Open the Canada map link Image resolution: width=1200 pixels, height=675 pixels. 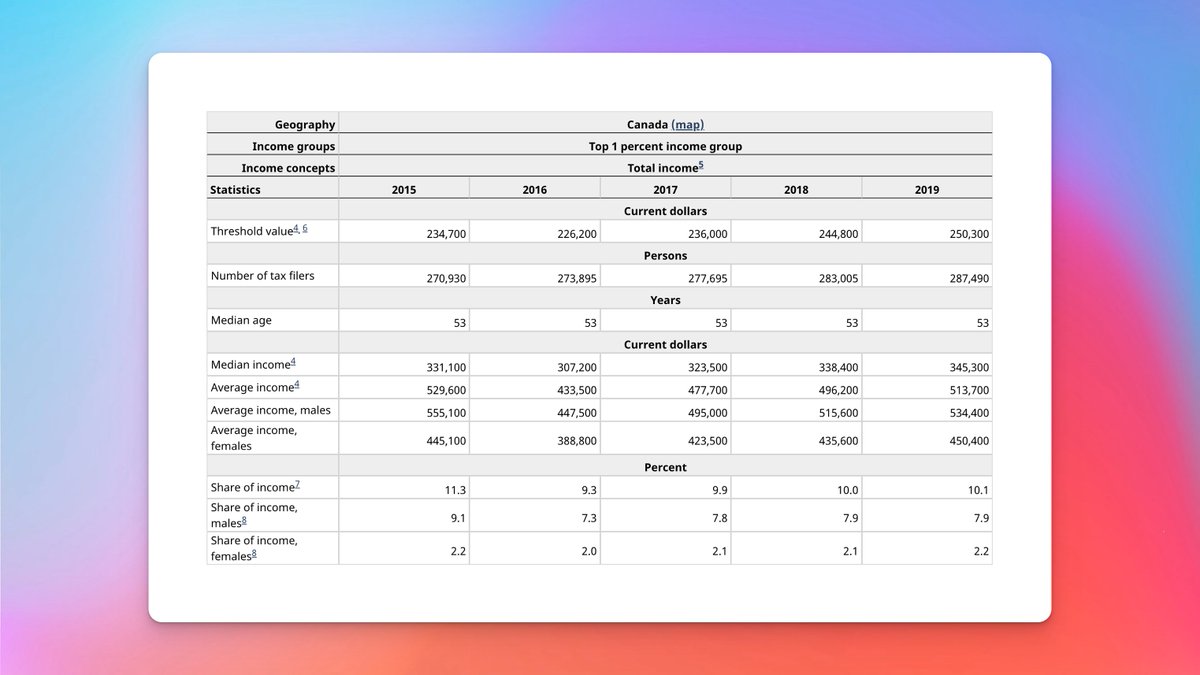tap(688, 124)
